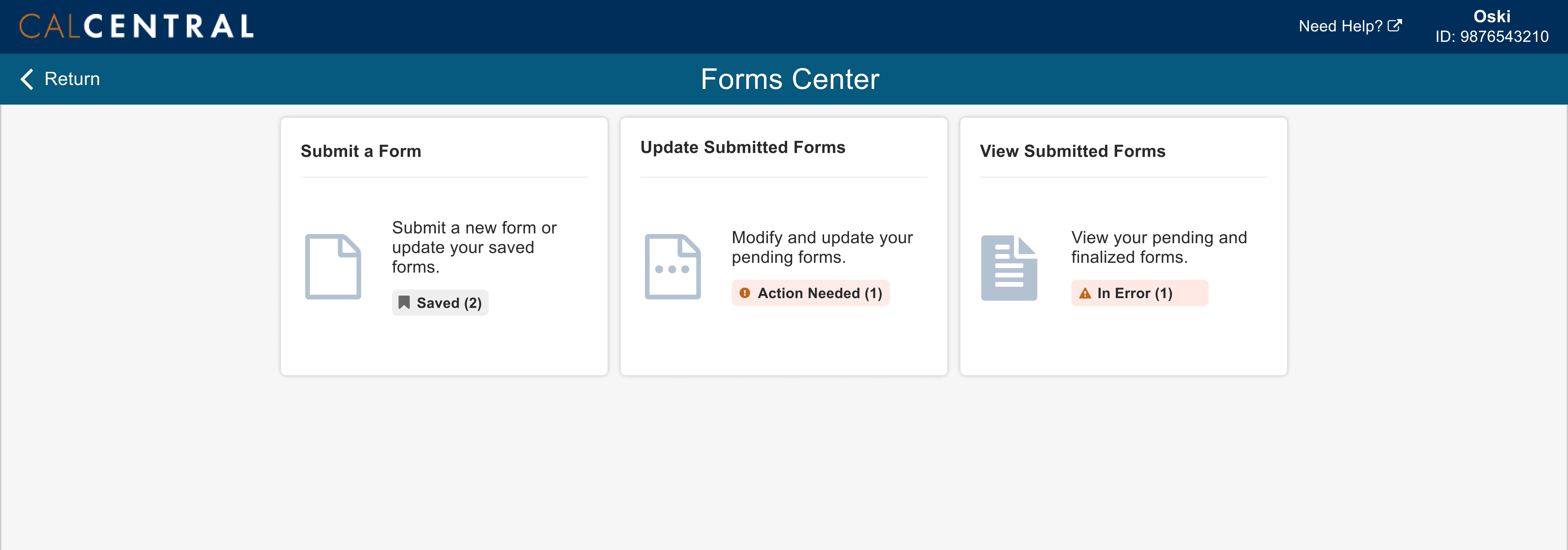Select the Submit a Form card heading
The height and width of the screenshot is (550, 1568).
coord(361,151)
